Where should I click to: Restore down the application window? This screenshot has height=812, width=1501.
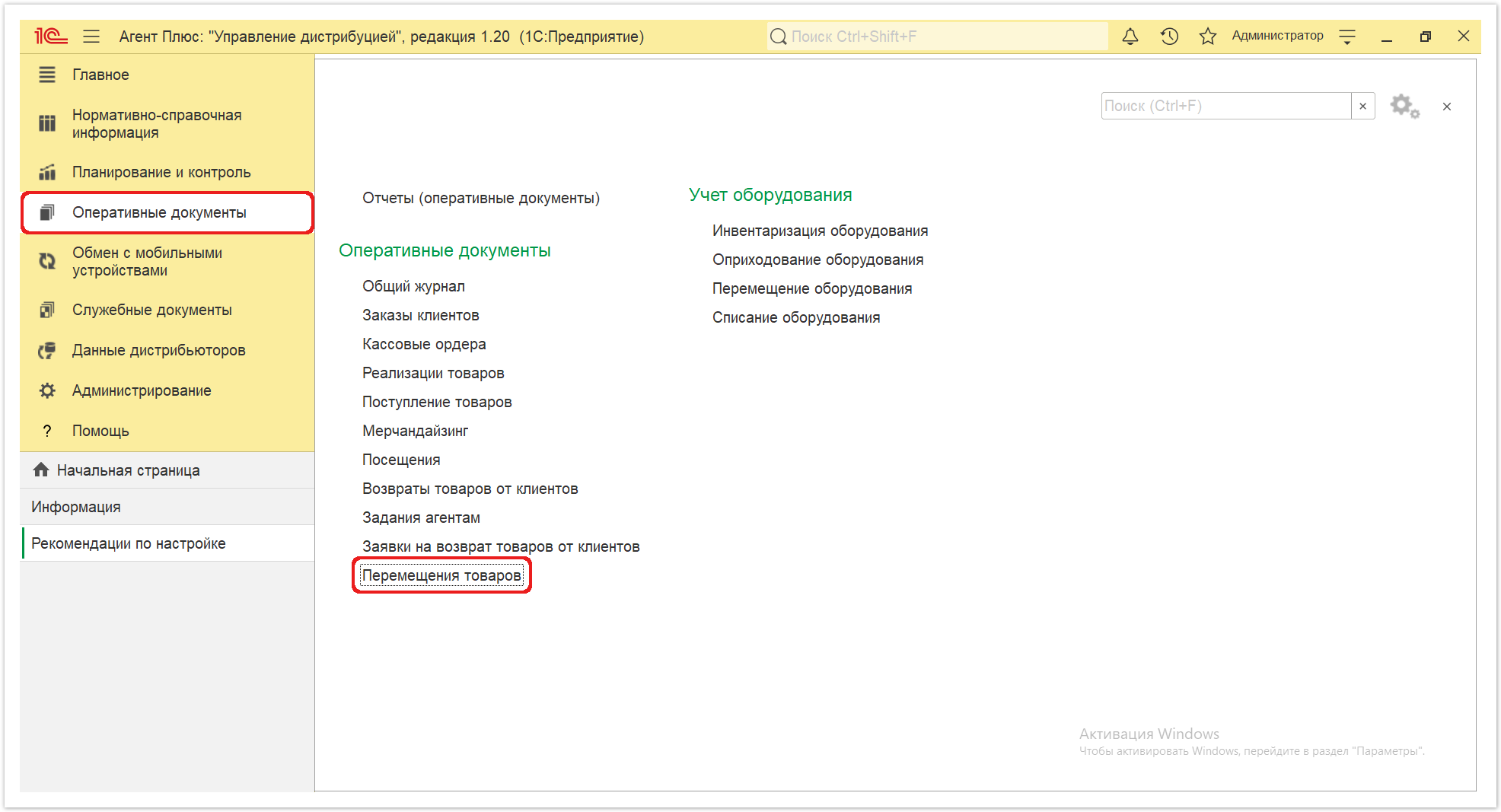pos(1425,36)
